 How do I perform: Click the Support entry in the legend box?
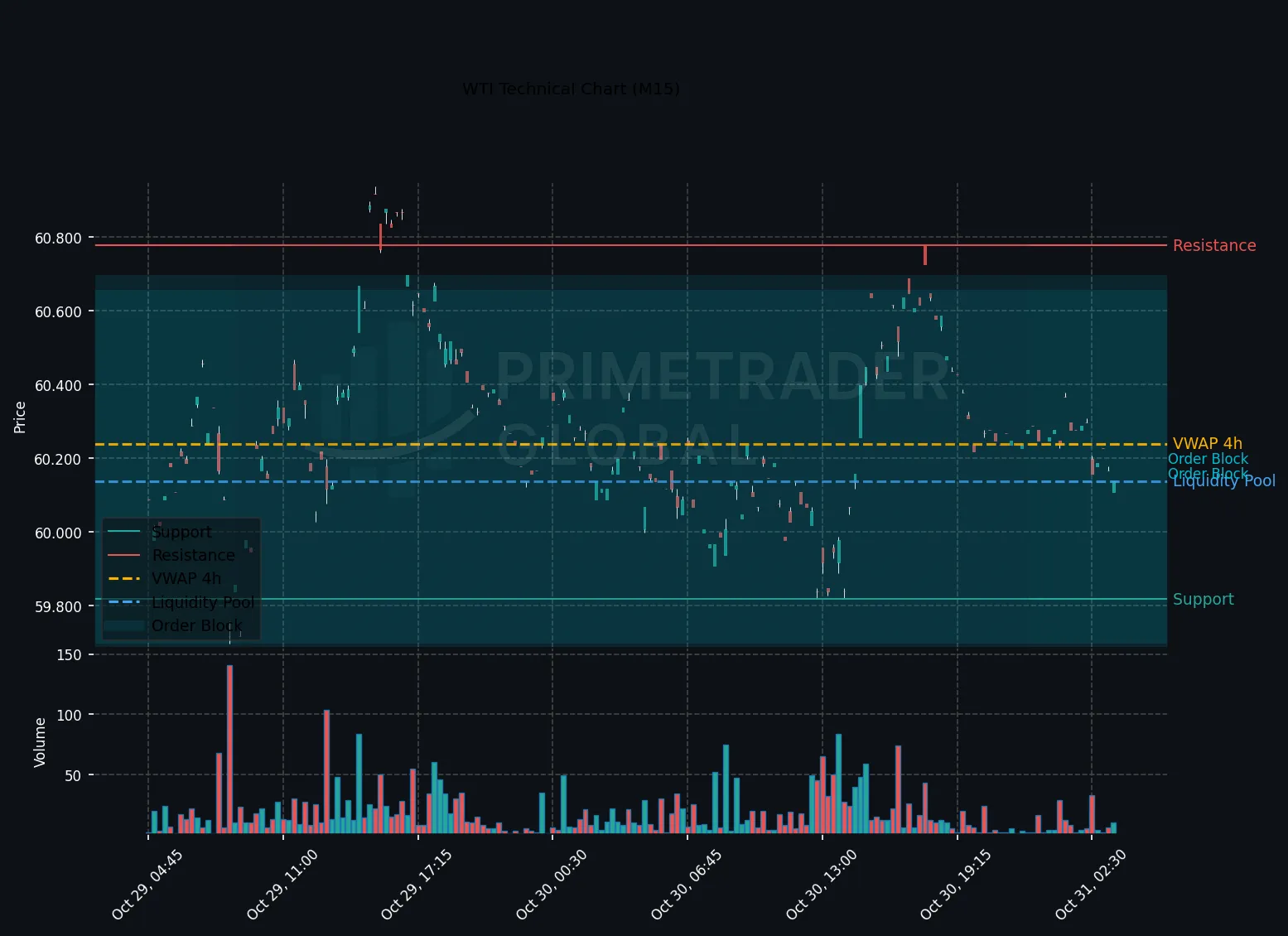coord(181,532)
